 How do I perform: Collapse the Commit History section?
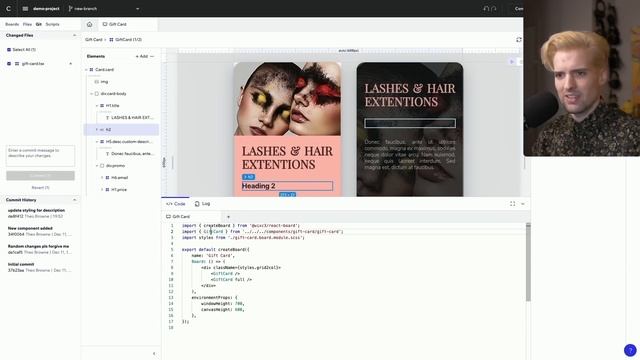pyautogui.click(x=74, y=200)
